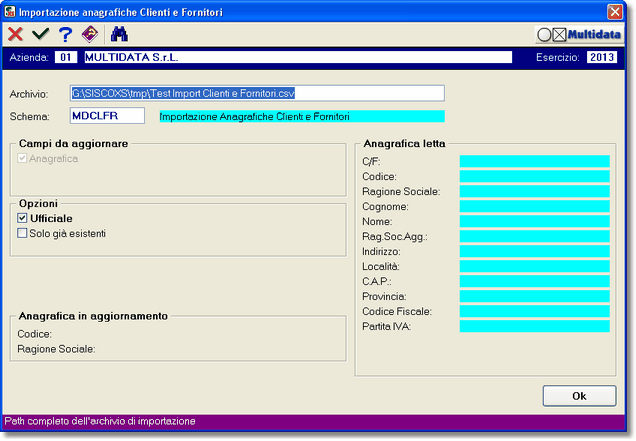Image resolution: width=636 pixels, height=441 pixels.
Task: Enable the Solo già esistenti checkbox
Action: 22,233
